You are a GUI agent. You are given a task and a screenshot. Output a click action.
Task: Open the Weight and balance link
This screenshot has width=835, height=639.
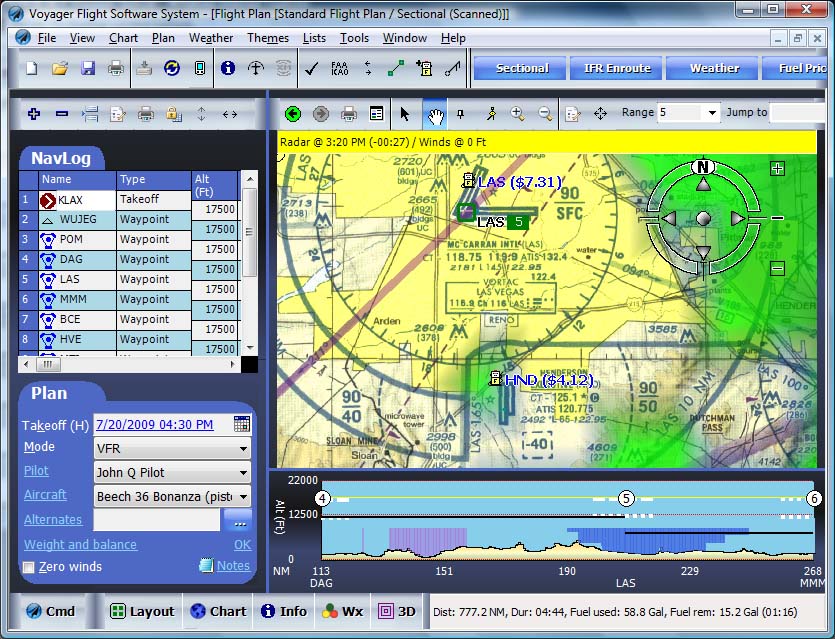[80, 544]
